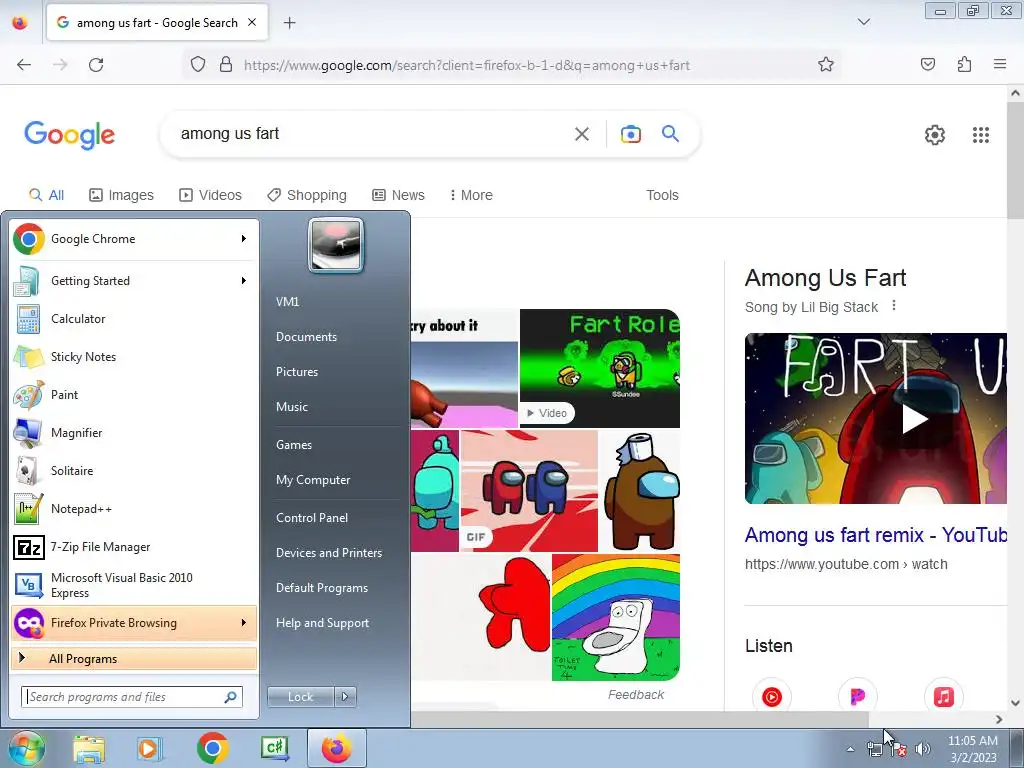Open the media player taskbar icon
Image resolution: width=1024 pixels, height=768 pixels.
point(149,748)
